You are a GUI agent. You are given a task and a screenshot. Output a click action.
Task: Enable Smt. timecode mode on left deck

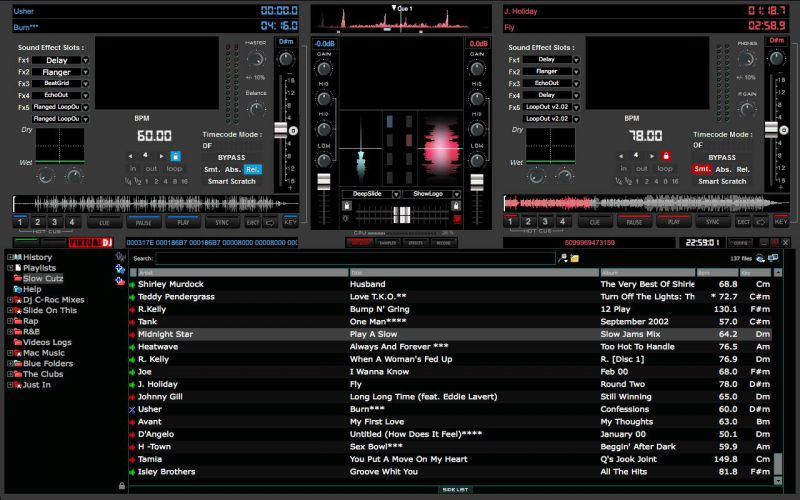point(212,169)
